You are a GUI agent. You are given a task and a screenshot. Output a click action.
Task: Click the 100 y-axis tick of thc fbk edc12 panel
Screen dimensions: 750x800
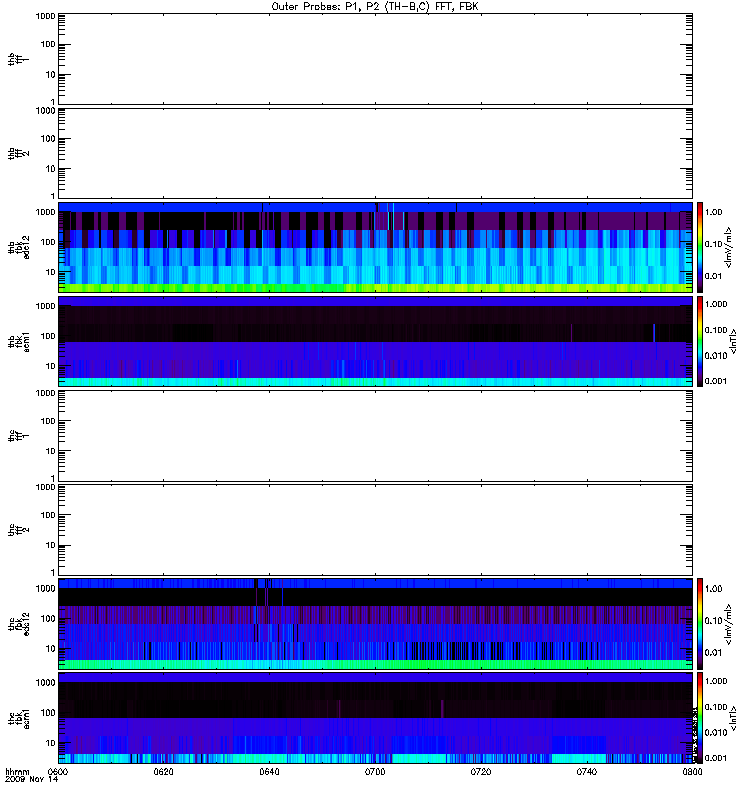(48, 618)
